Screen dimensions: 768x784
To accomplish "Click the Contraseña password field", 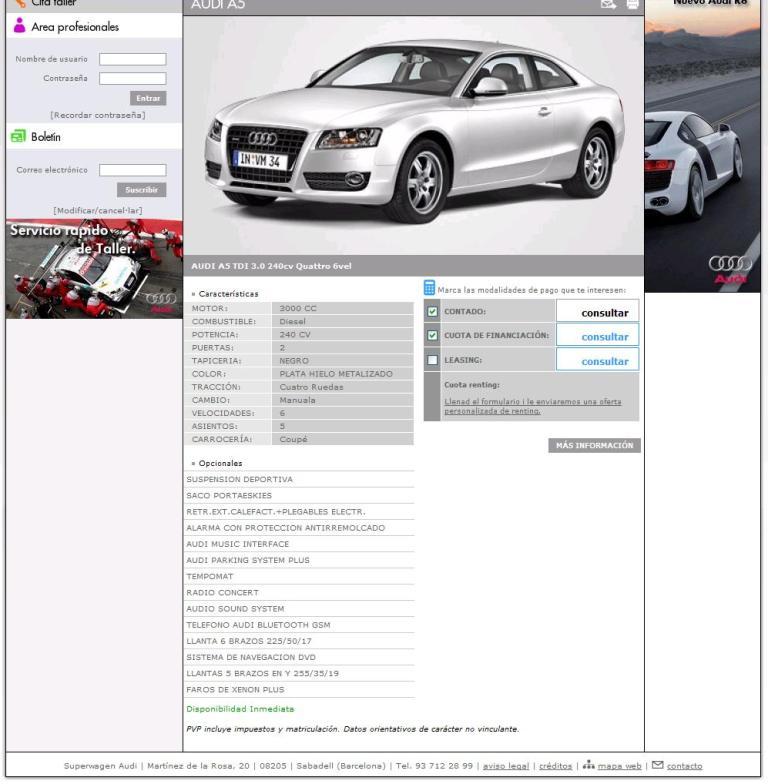I will pos(132,78).
